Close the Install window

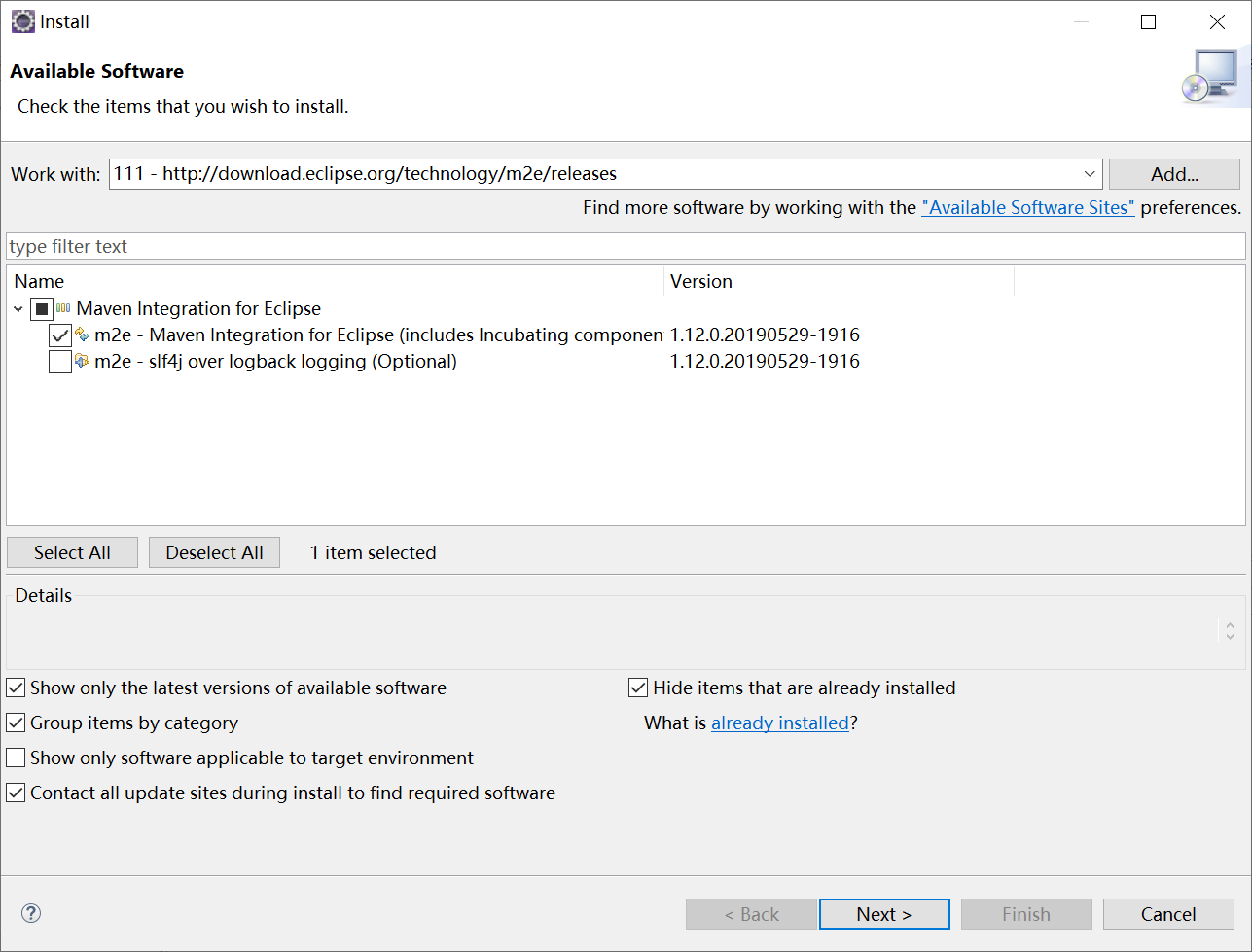point(1217,21)
